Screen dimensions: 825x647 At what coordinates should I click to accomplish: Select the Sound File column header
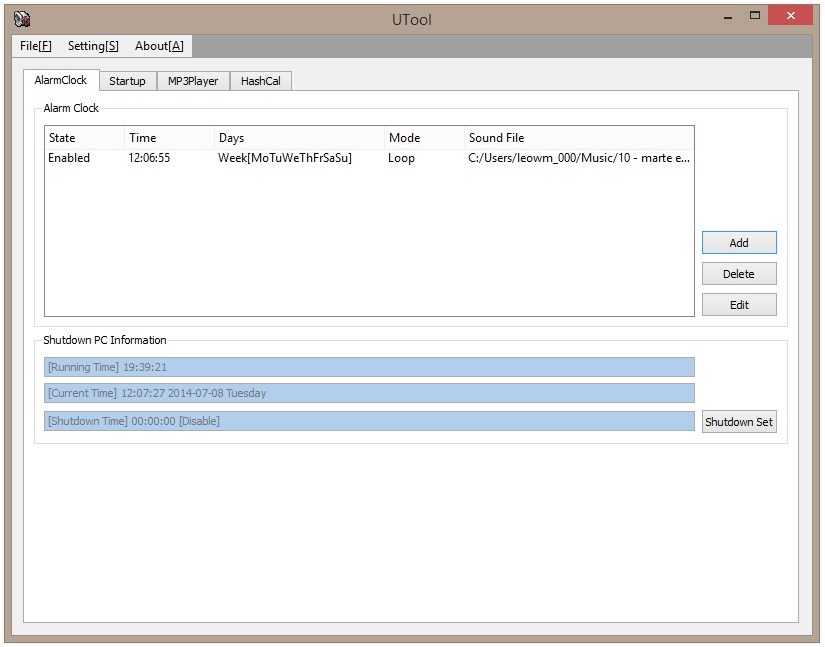[579, 138]
